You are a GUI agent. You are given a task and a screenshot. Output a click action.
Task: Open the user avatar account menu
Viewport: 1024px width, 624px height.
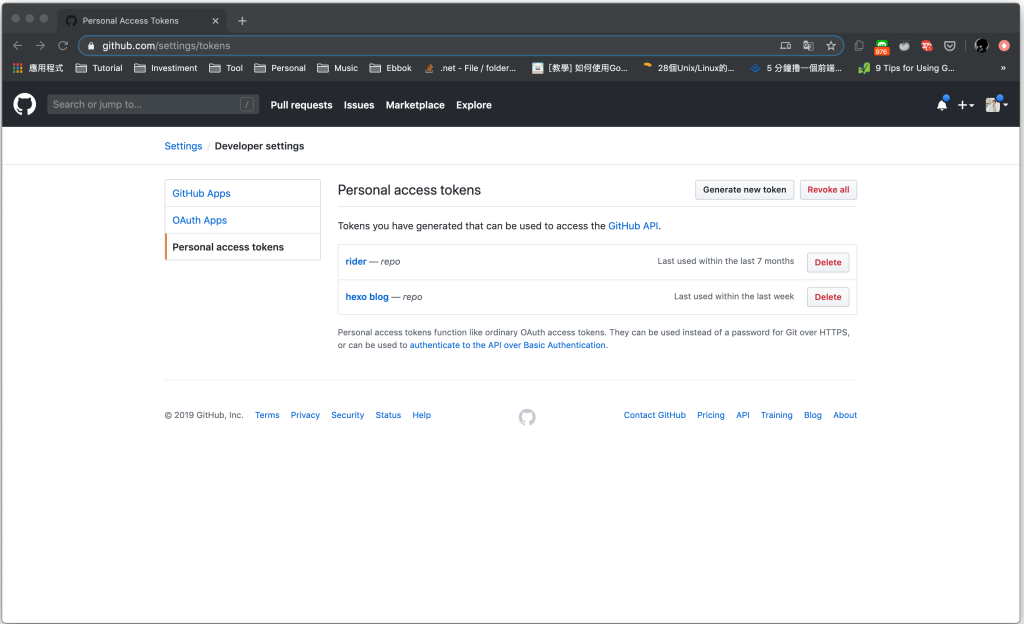coord(997,104)
